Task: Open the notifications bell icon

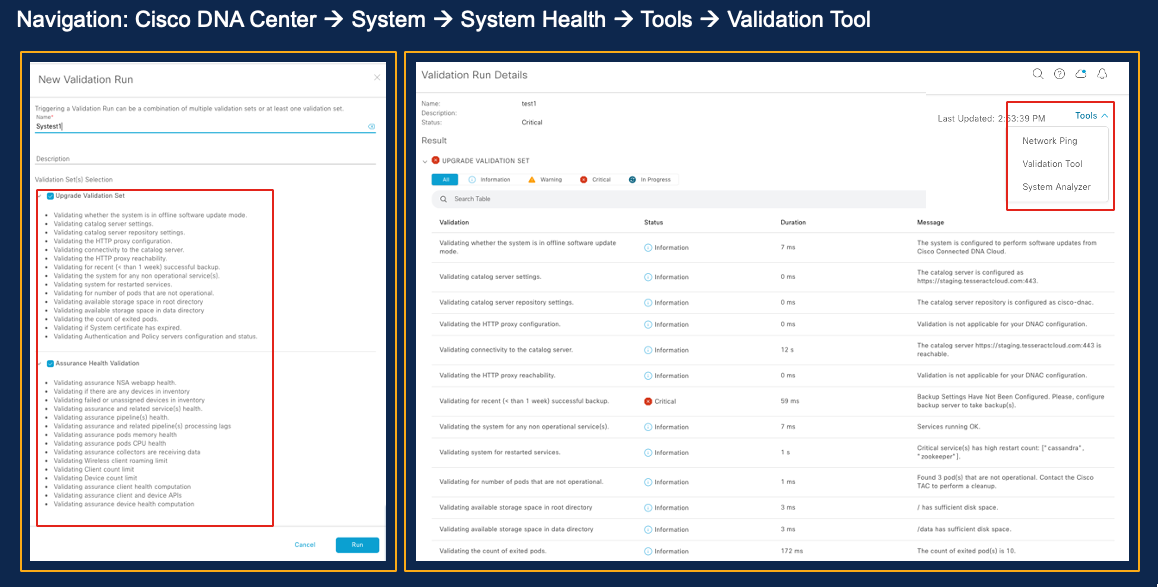Action: point(1102,74)
